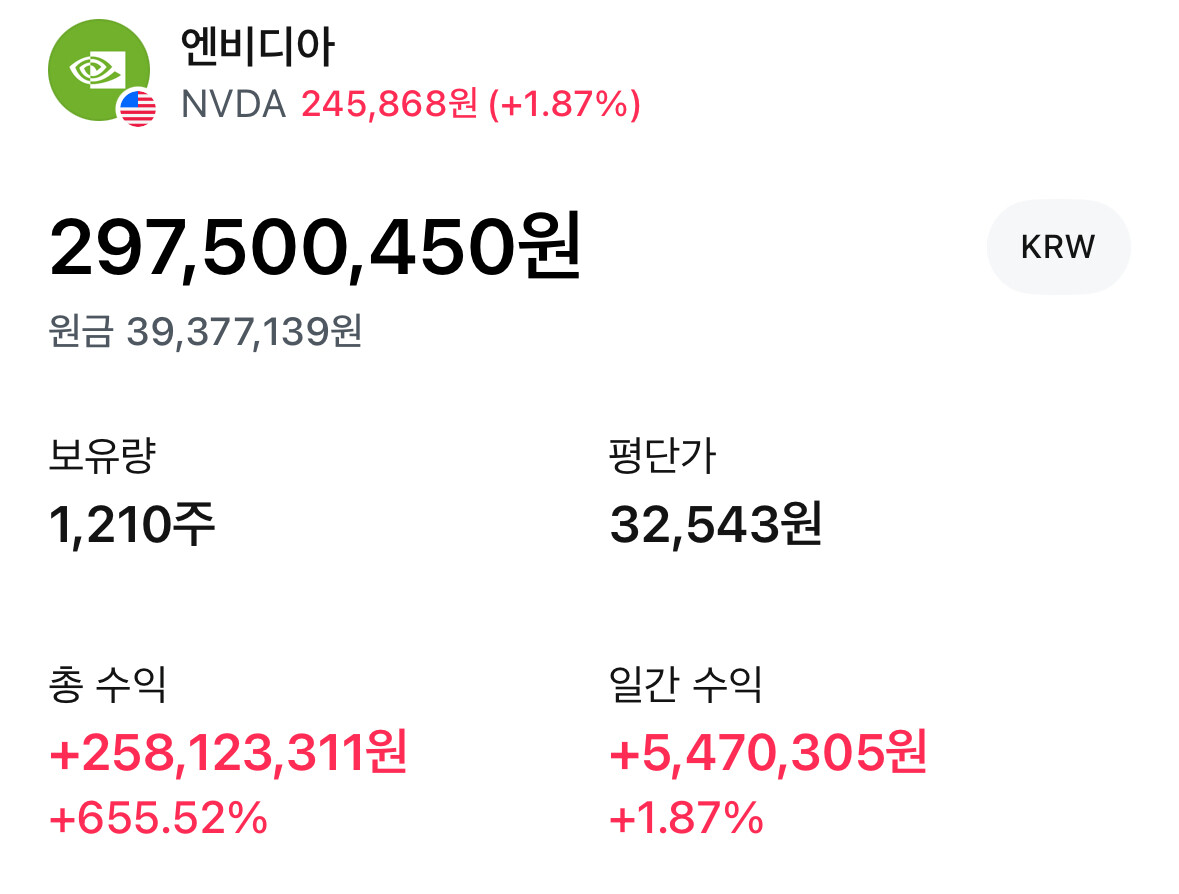This screenshot has height=894, width=1179.
Task: Click the total value 297,500,450원
Action: [314, 248]
